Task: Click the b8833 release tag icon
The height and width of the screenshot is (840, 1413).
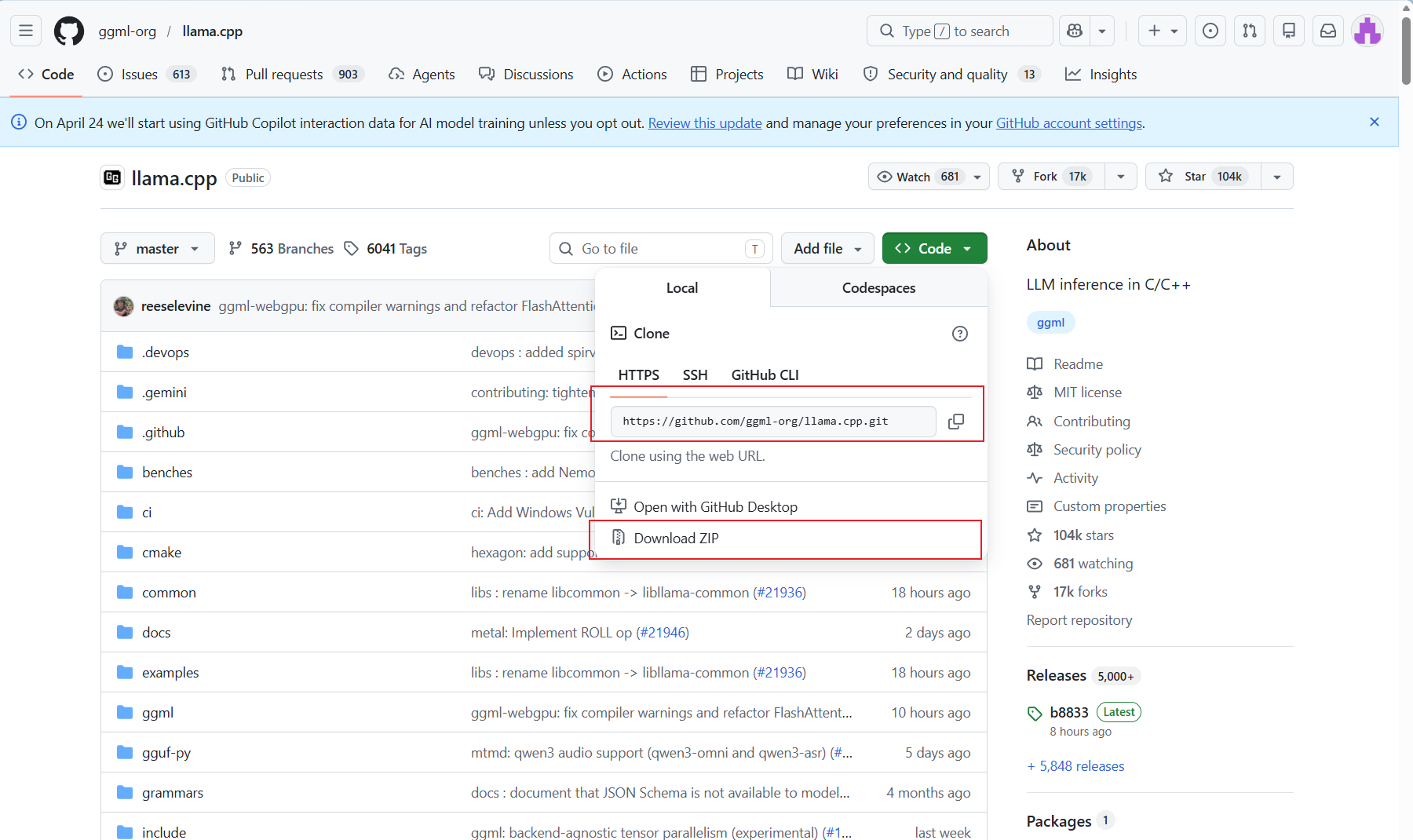Action: tap(1035, 714)
